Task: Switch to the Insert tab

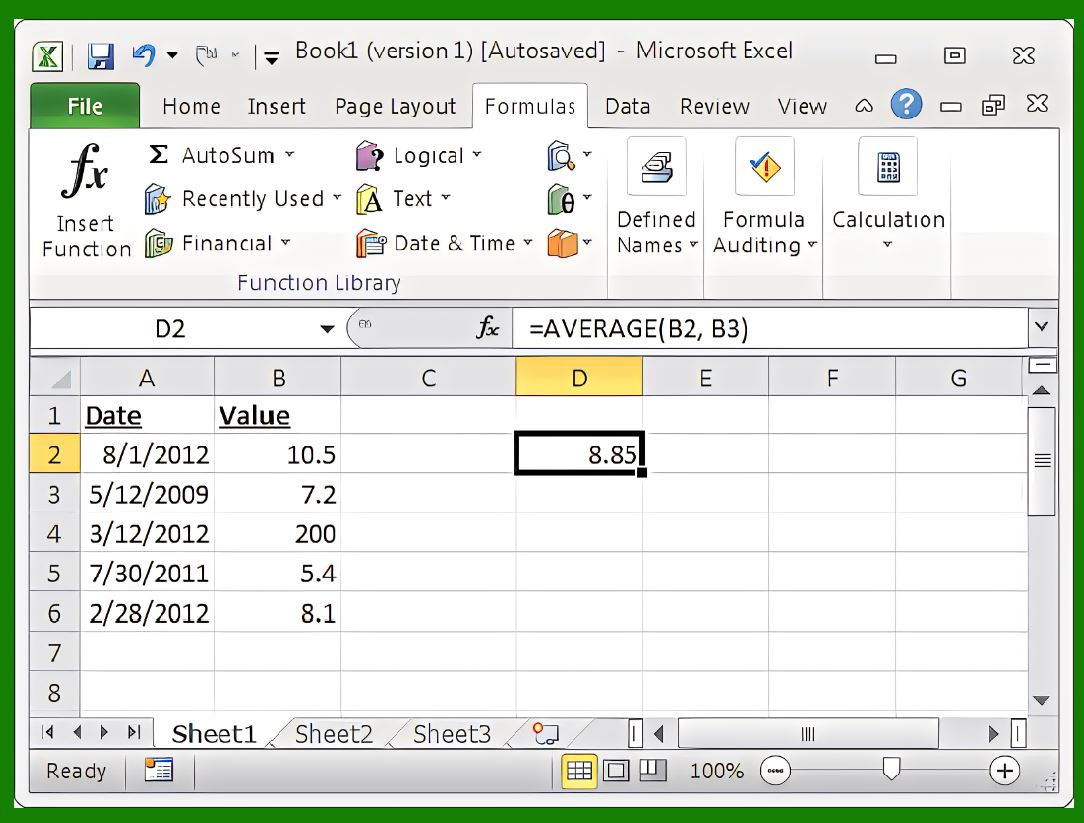Action: tap(277, 107)
